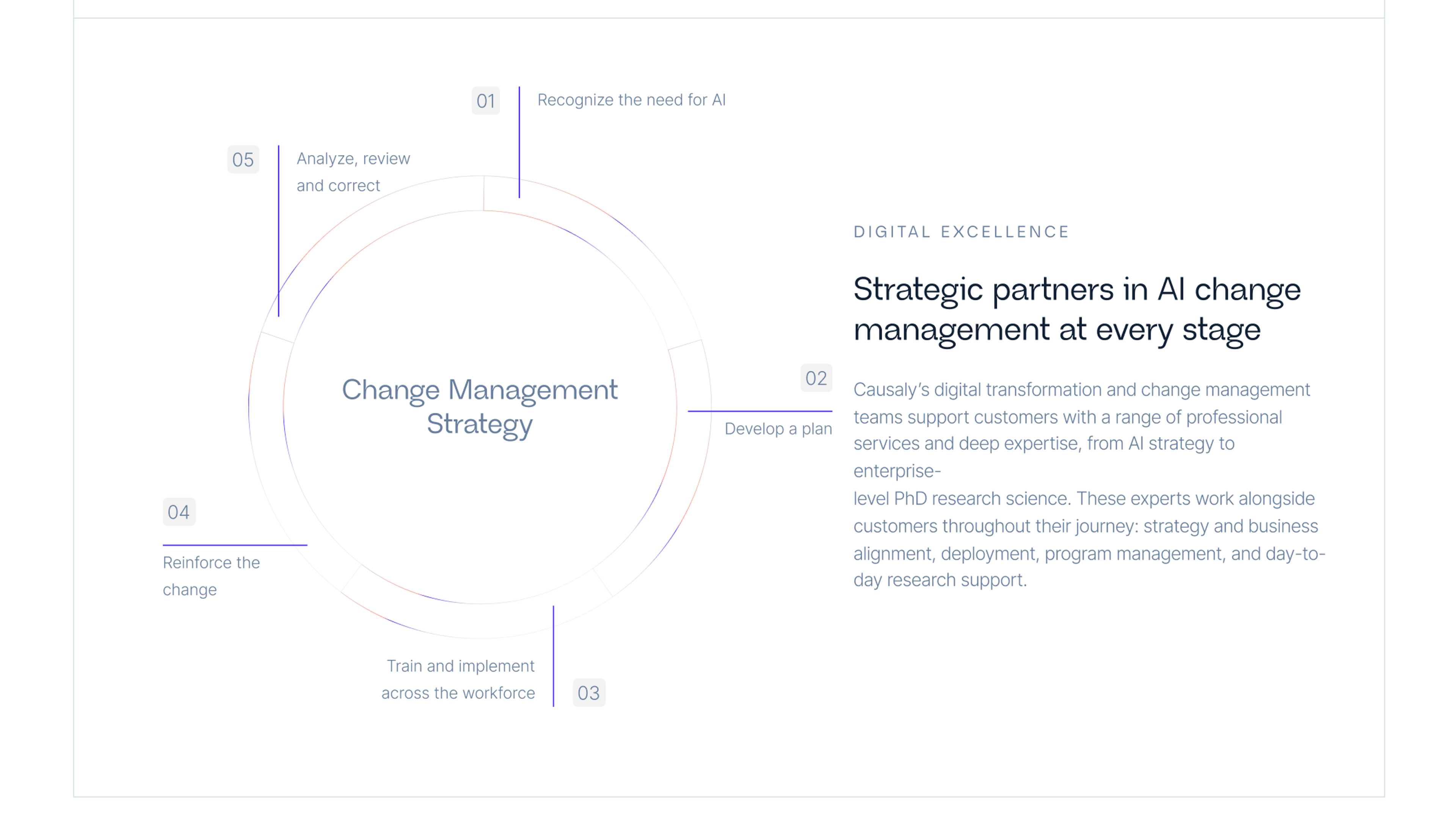Click the 'Strategic partners in AI change' headline

(1077, 309)
